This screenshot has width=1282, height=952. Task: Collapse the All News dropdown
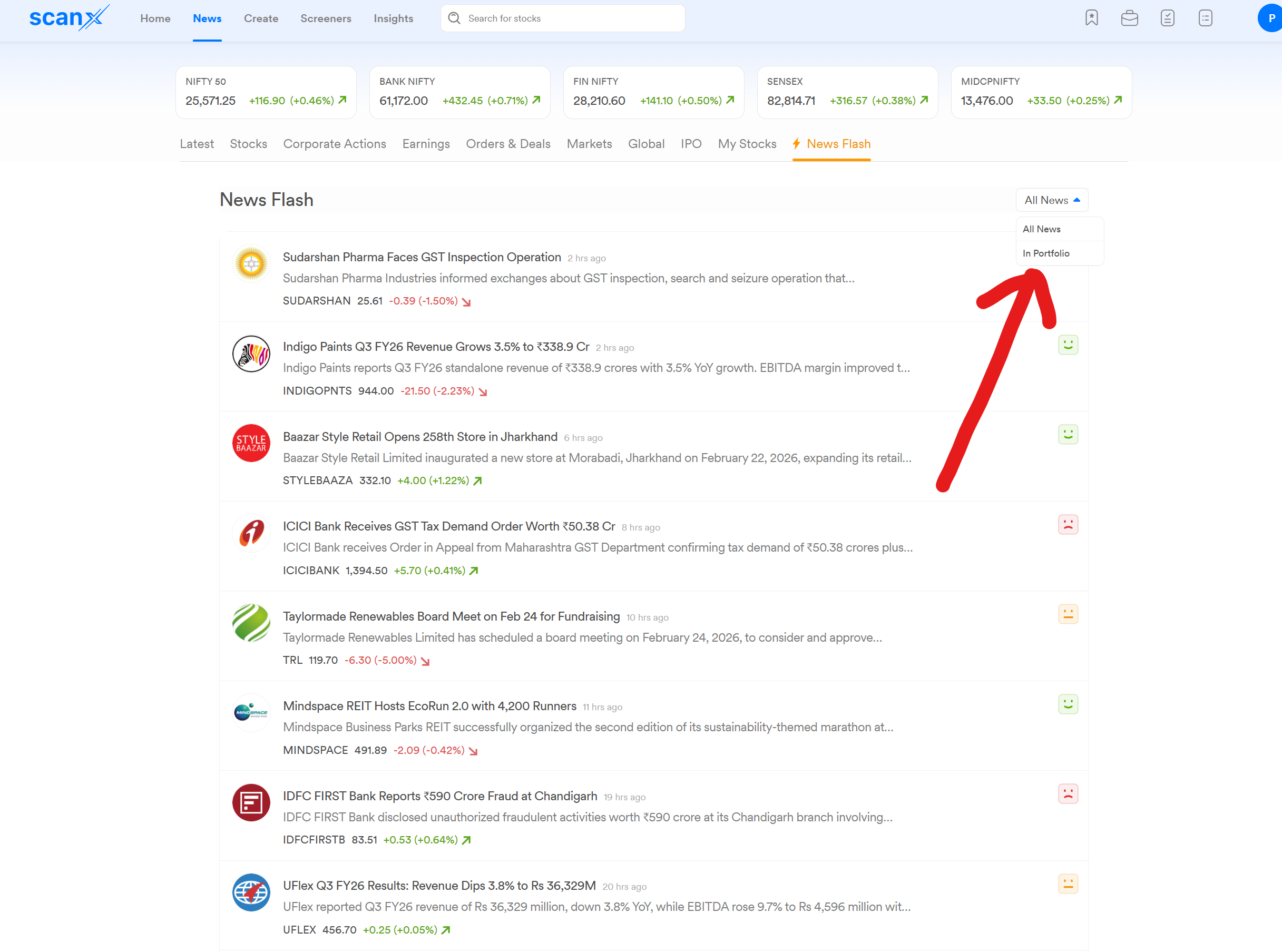coord(1051,200)
